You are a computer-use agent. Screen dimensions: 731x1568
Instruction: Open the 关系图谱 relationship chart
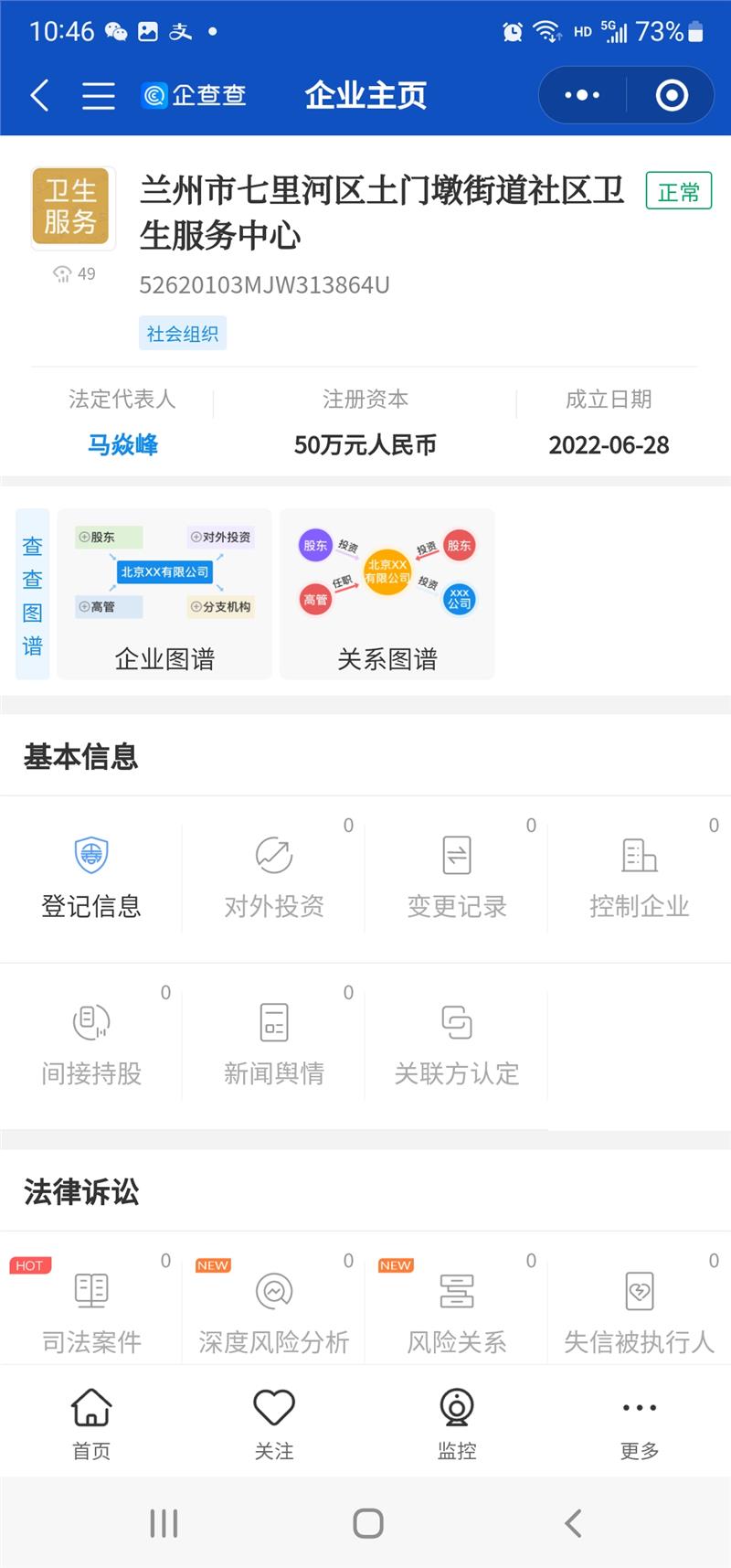pyautogui.click(x=387, y=594)
